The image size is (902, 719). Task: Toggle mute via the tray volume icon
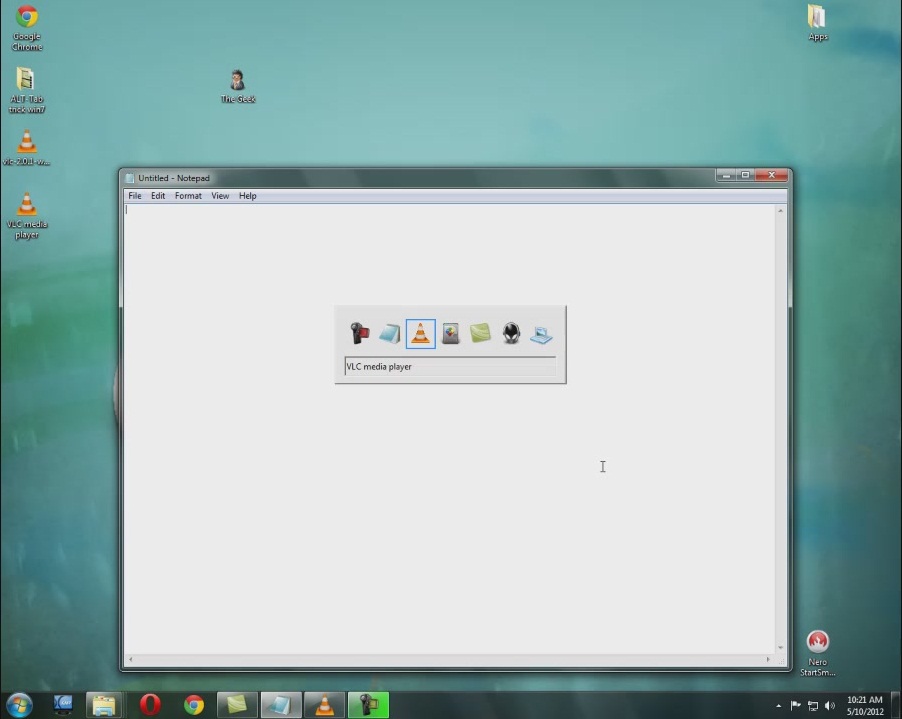[828, 705]
